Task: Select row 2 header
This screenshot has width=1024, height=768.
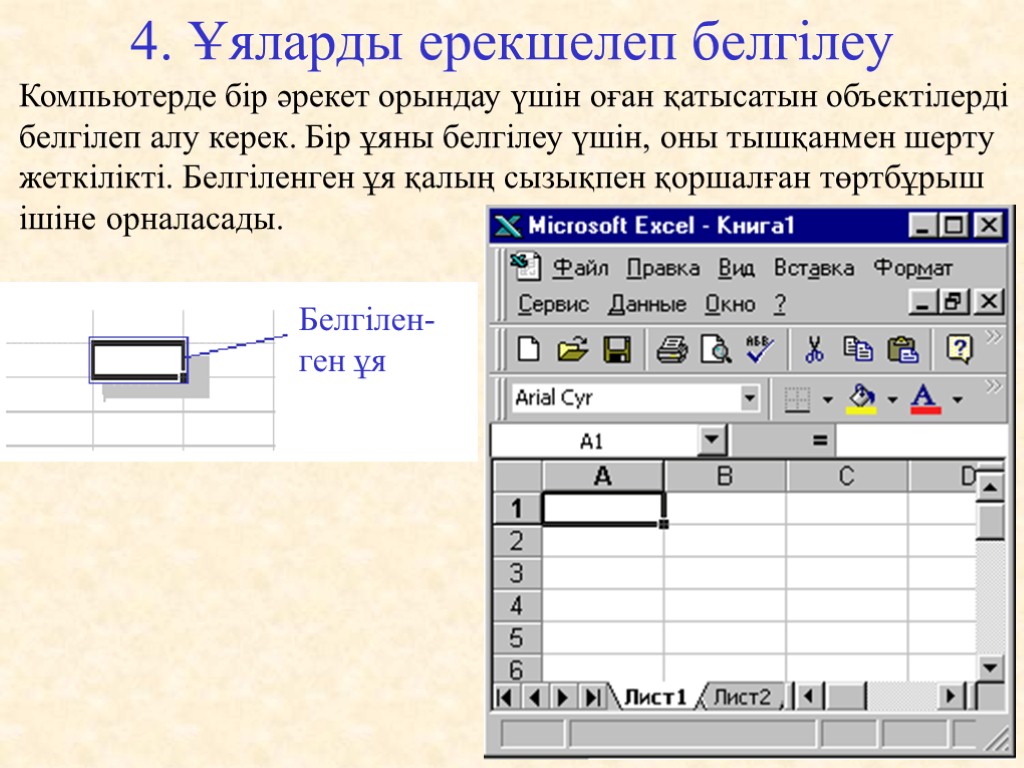Action: (x=517, y=541)
